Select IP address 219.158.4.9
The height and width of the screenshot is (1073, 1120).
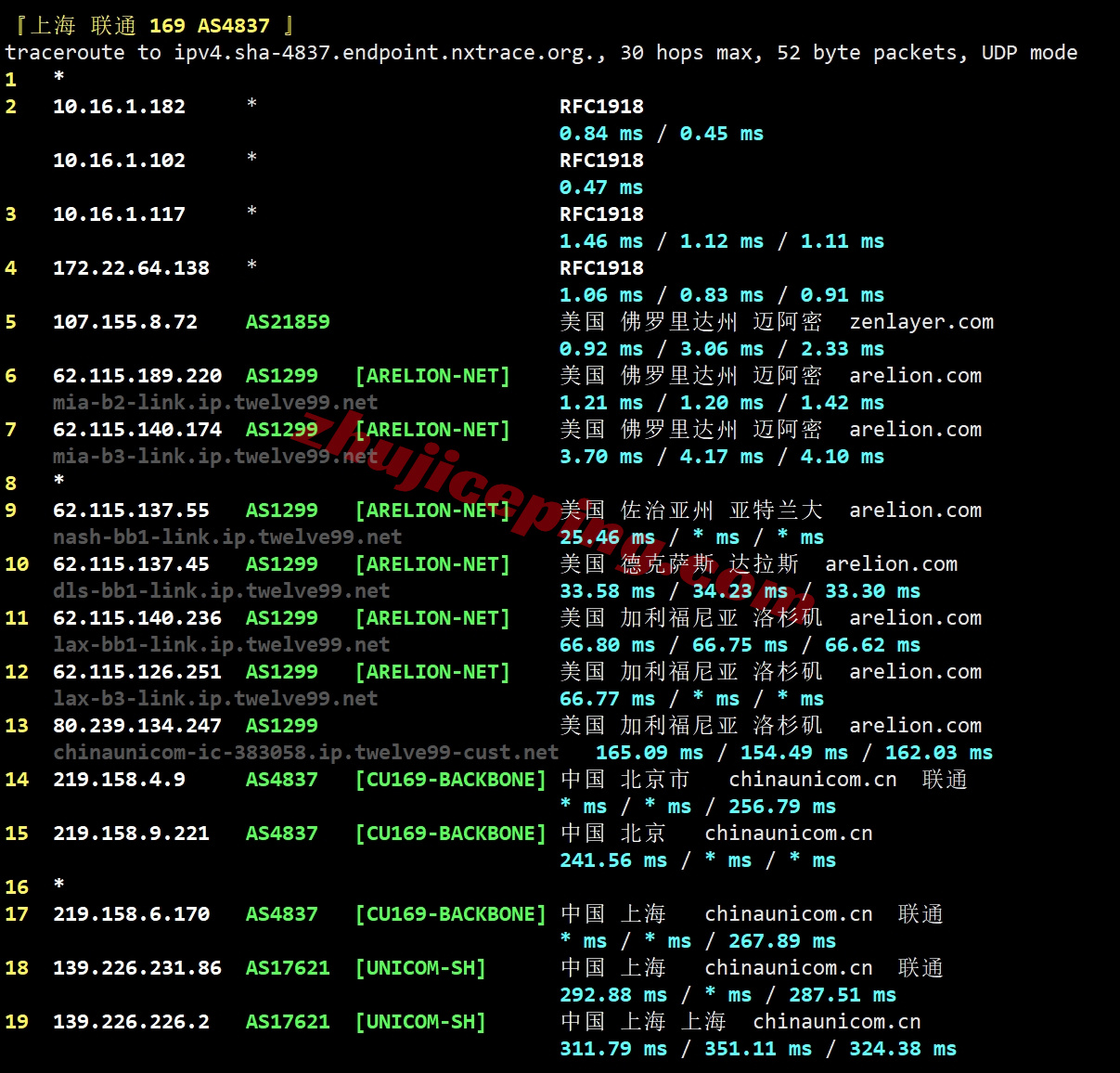click(x=119, y=780)
